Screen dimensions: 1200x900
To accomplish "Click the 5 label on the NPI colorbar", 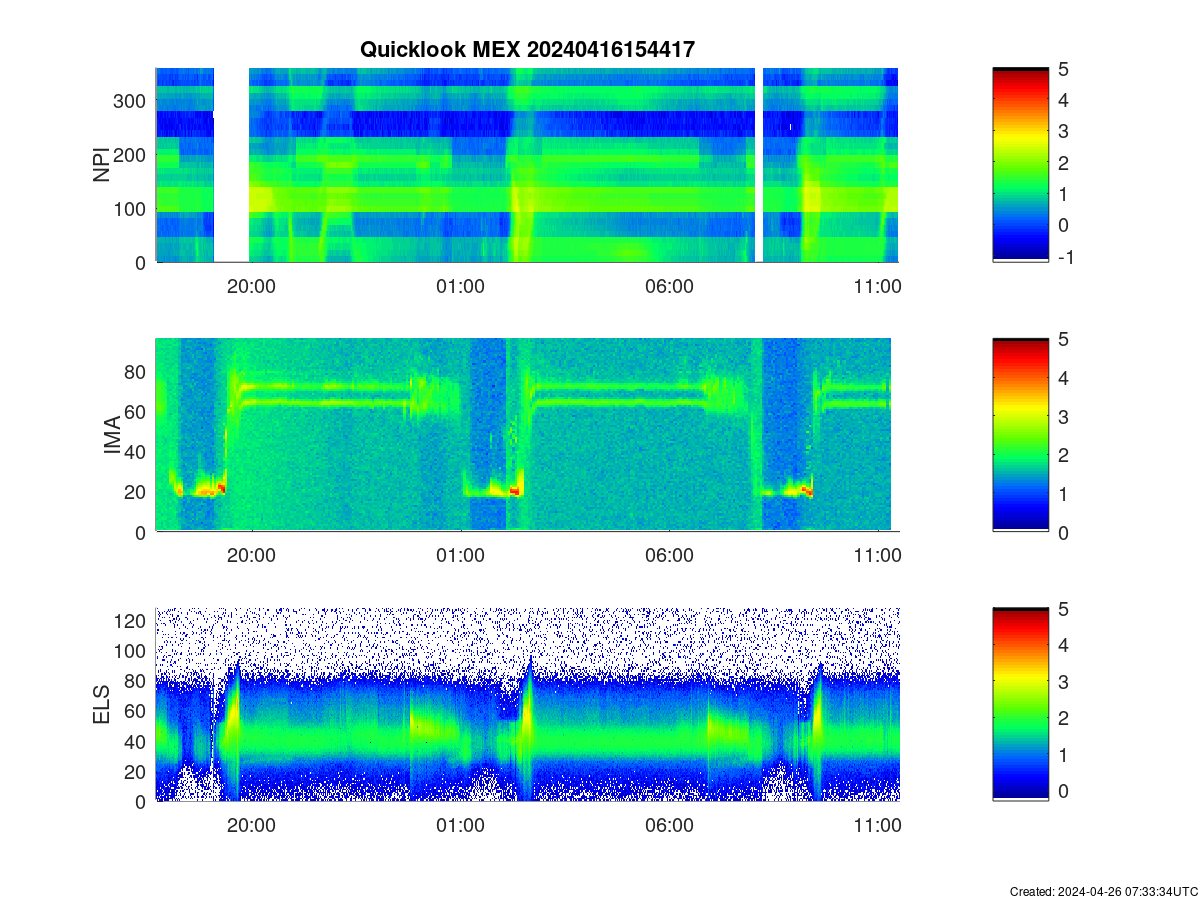I will pos(1064,69).
